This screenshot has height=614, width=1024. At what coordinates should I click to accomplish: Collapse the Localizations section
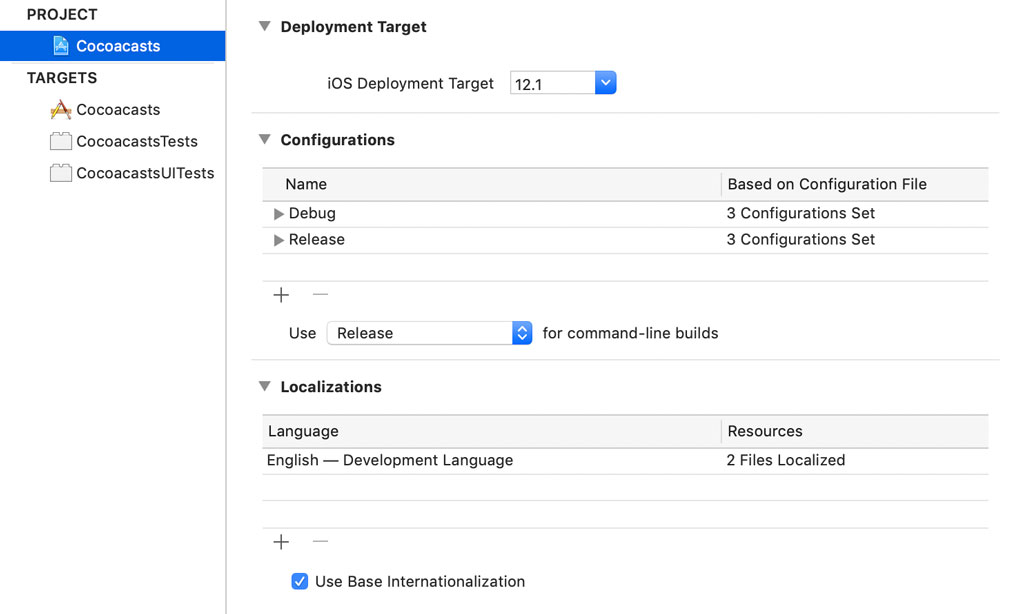point(264,387)
